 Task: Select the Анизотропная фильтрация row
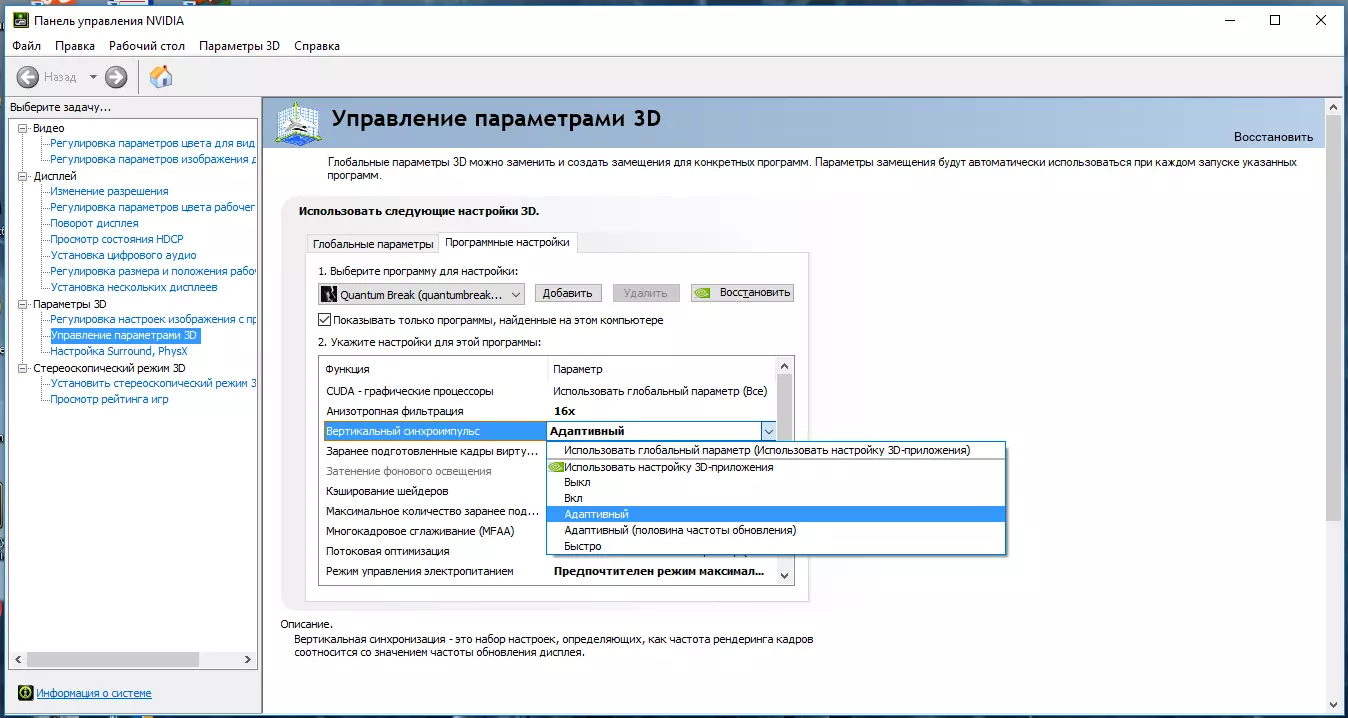(547, 411)
